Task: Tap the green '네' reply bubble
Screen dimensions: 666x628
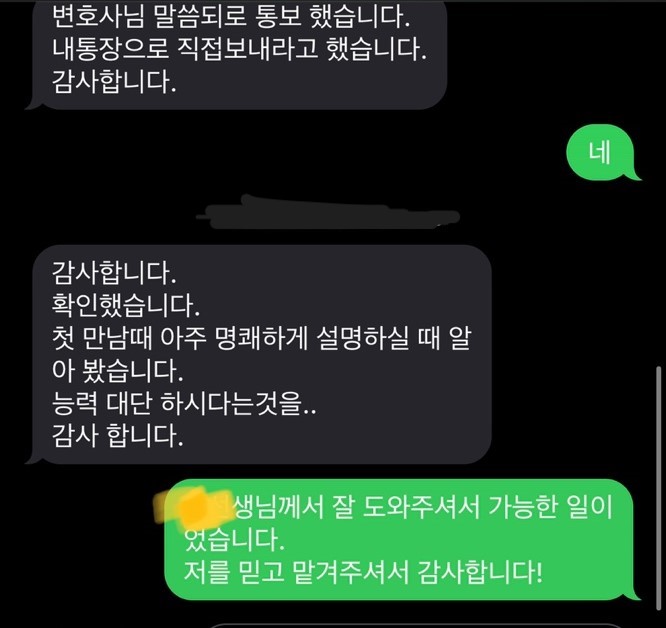Action: [602, 152]
